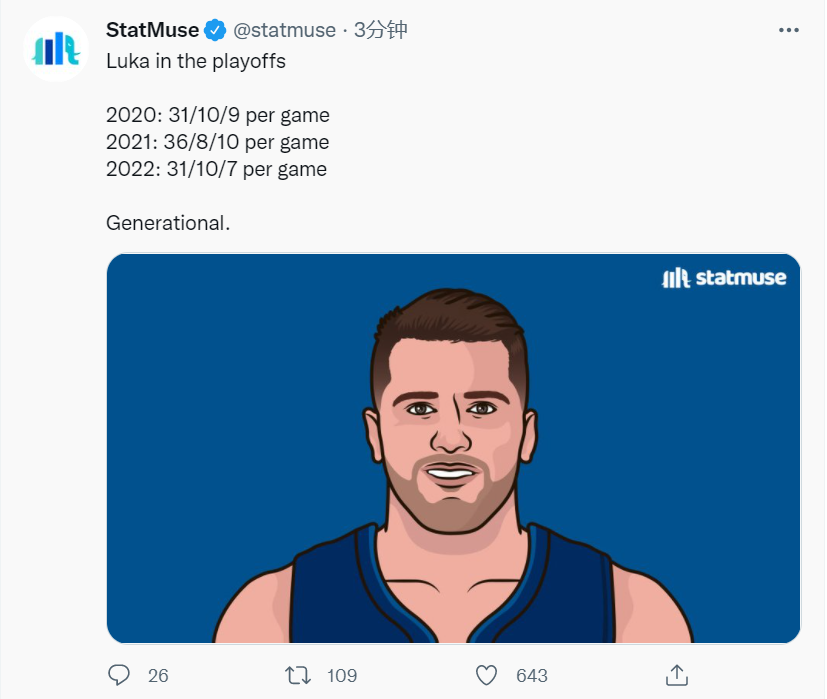Open the Luka cartoon image
The width and height of the screenshot is (827, 699).
tap(454, 448)
